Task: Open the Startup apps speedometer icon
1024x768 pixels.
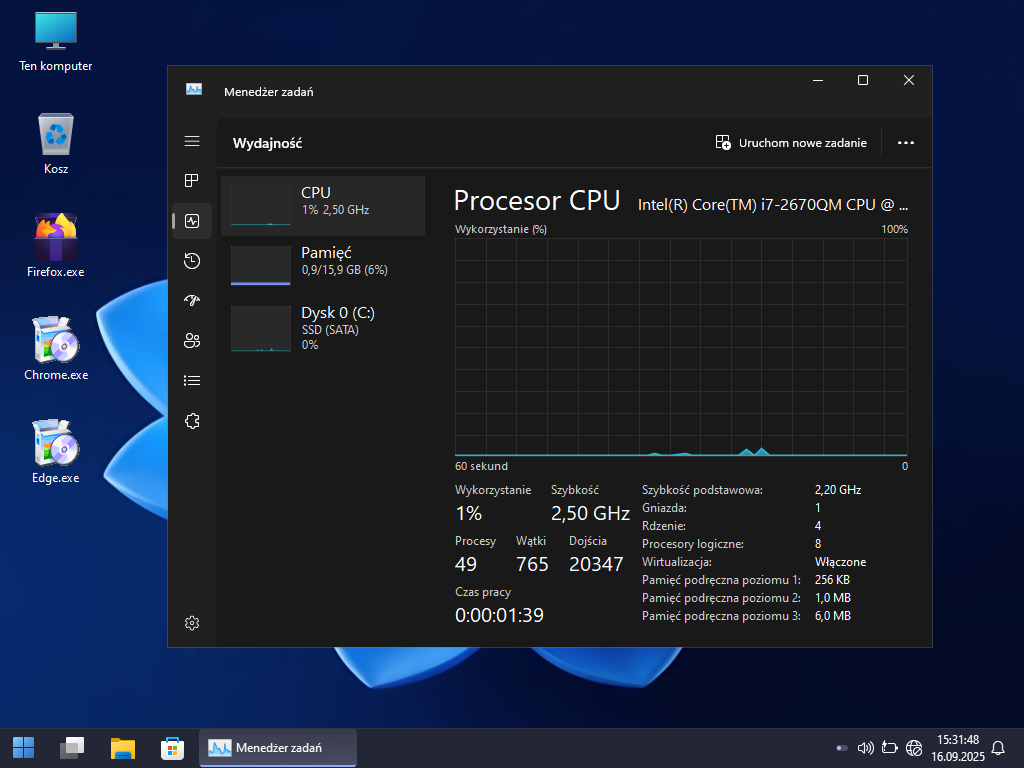Action: point(192,301)
